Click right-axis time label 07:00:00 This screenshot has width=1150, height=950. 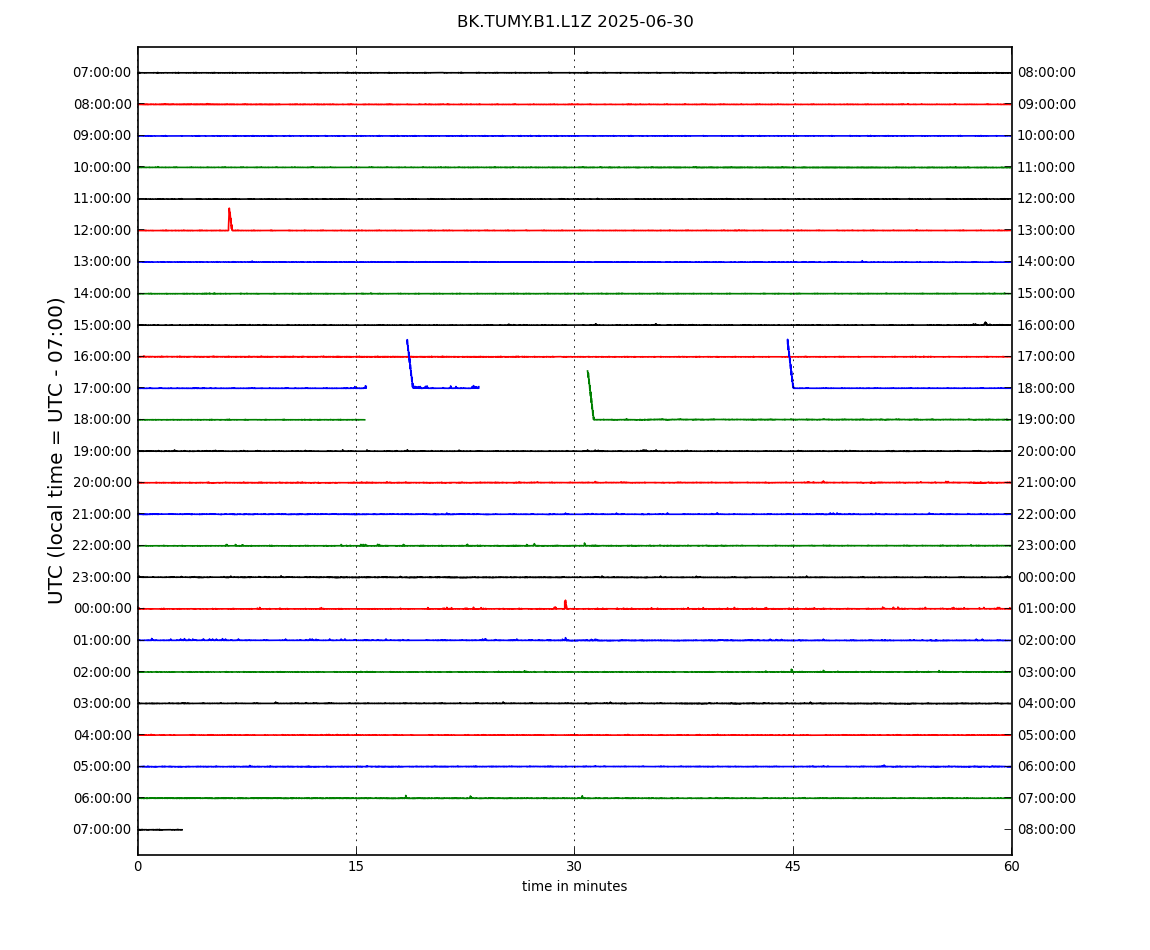tap(1047, 798)
